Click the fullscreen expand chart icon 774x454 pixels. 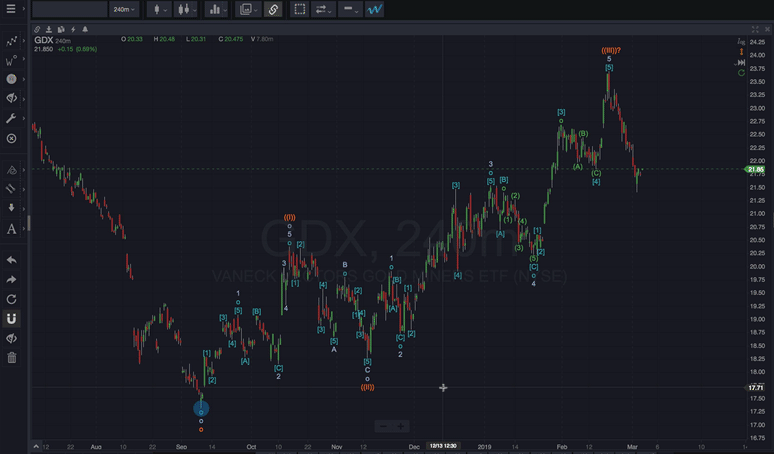pyautogui.click(x=755, y=30)
